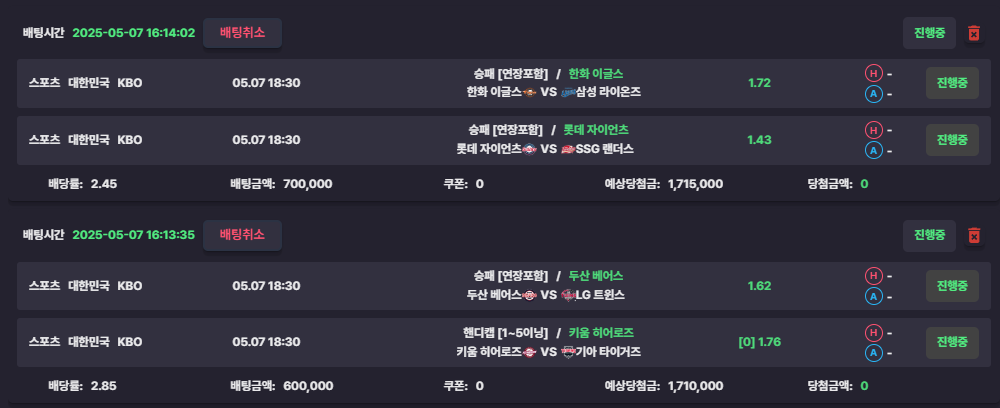Delete the 16:13:35 bet slip with the trash icon
1000x408 pixels.
coord(973,236)
